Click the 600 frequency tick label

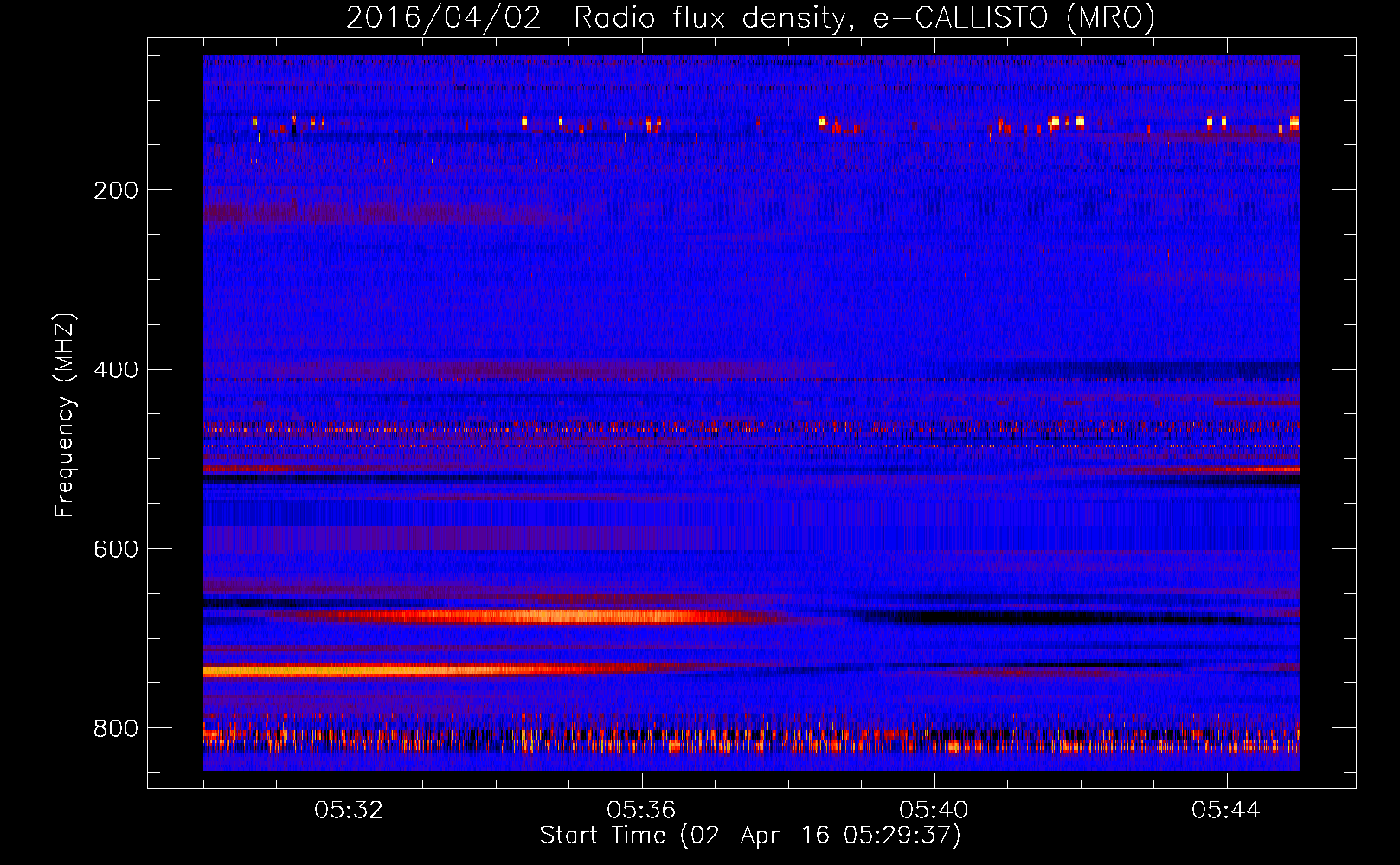pyautogui.click(x=116, y=550)
